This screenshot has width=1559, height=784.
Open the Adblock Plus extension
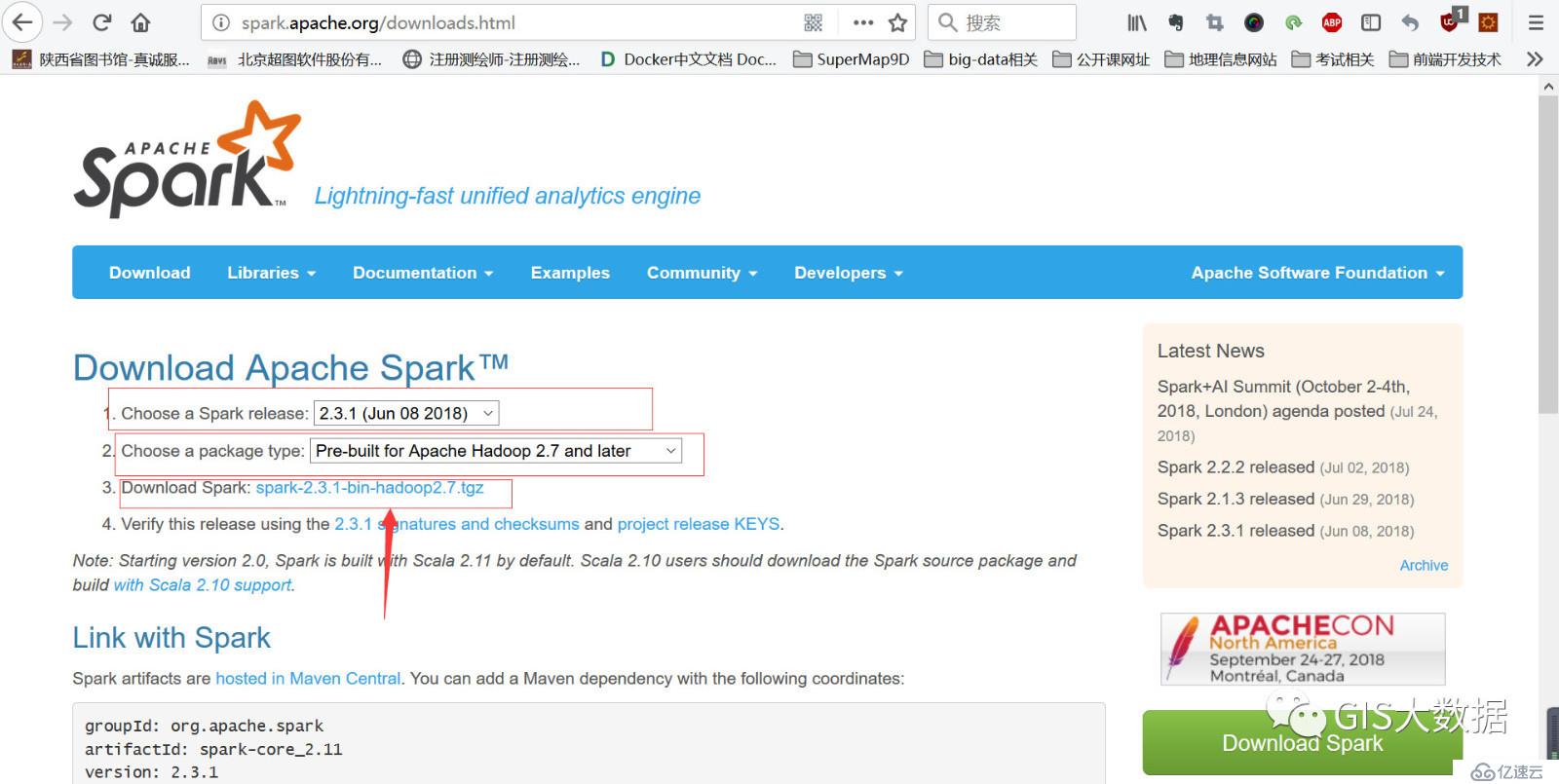(1332, 22)
